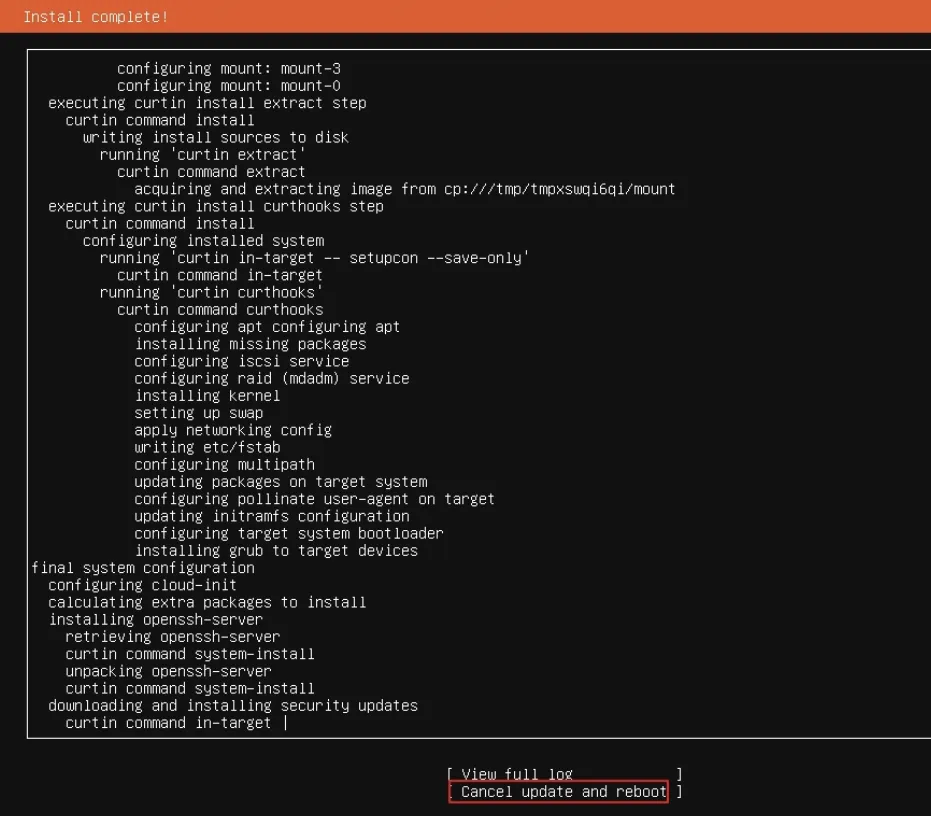This screenshot has height=816, width=931.
Task: Click 'downloading and installing security updates' line
Action: tap(233, 706)
